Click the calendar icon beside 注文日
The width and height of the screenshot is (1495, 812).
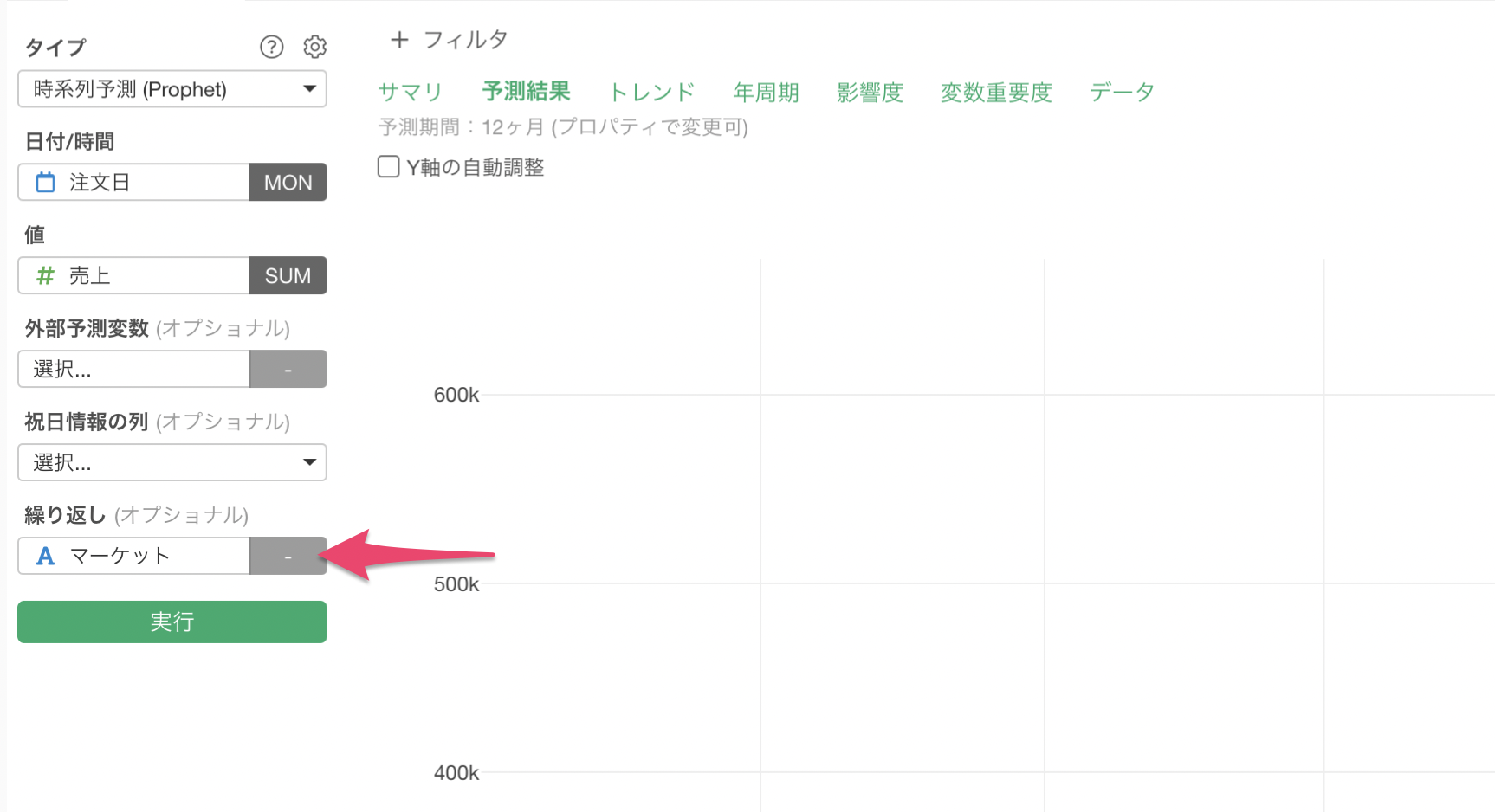45,183
